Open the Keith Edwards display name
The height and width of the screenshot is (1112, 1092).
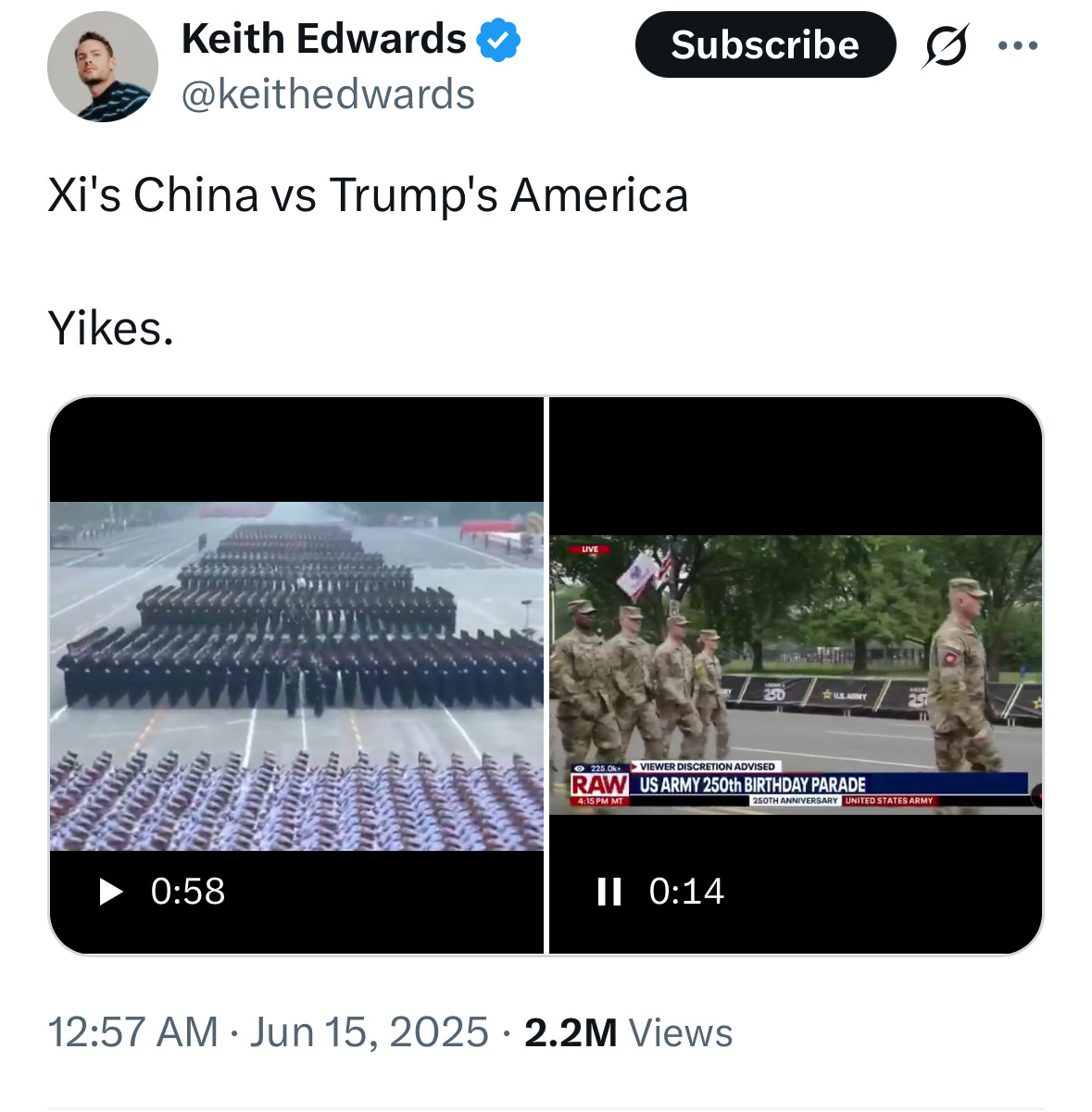click(324, 39)
